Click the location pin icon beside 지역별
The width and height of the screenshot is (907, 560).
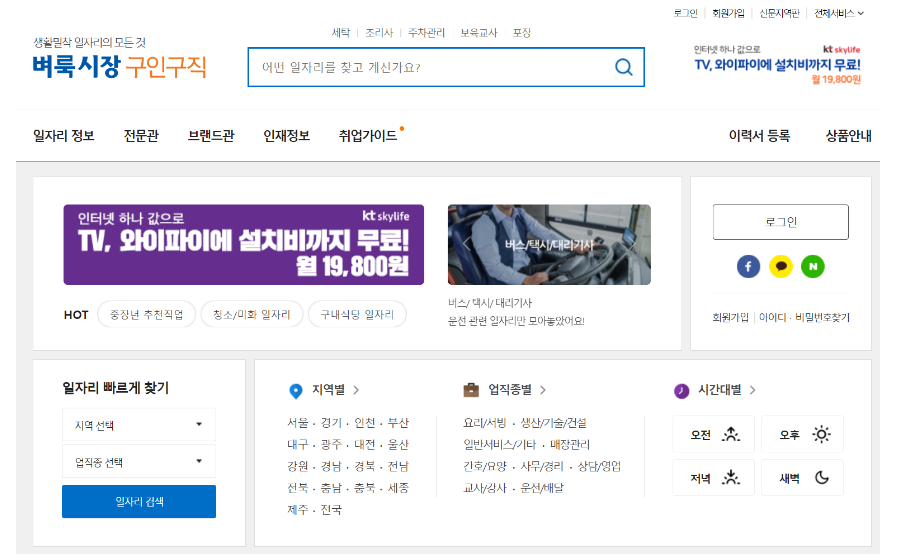(296, 391)
